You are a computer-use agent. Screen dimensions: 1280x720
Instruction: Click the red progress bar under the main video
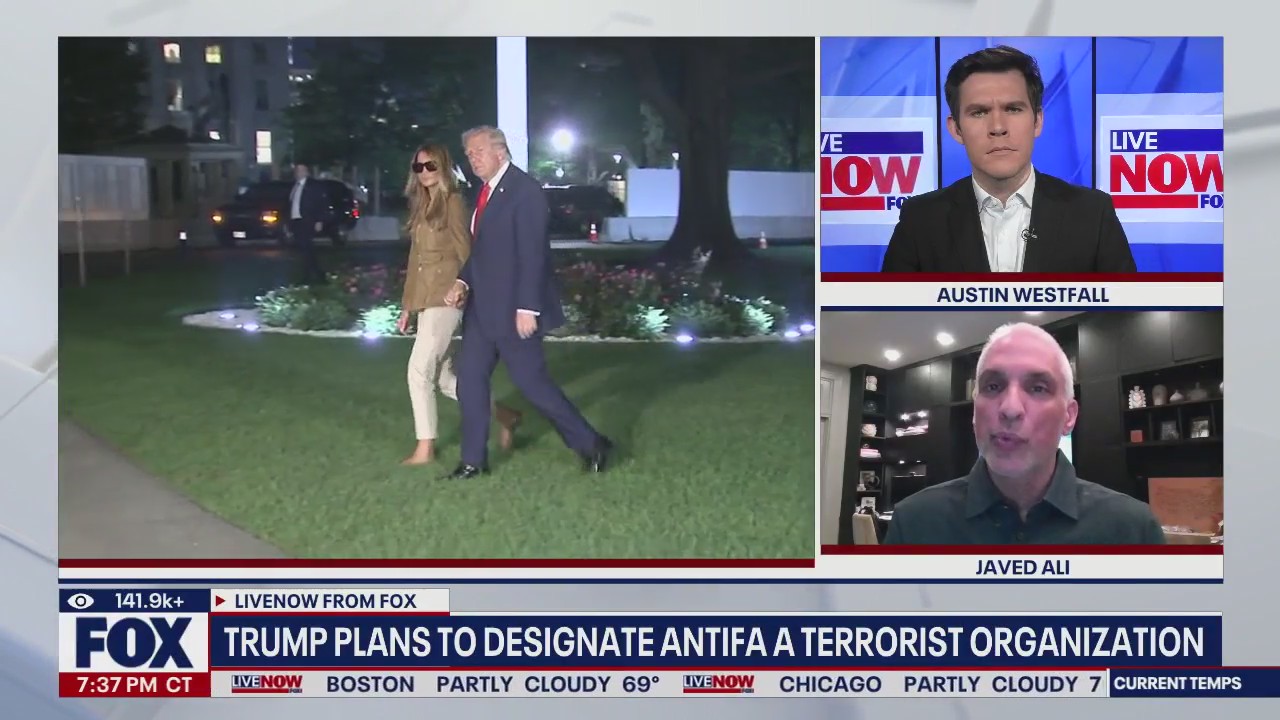(x=437, y=563)
